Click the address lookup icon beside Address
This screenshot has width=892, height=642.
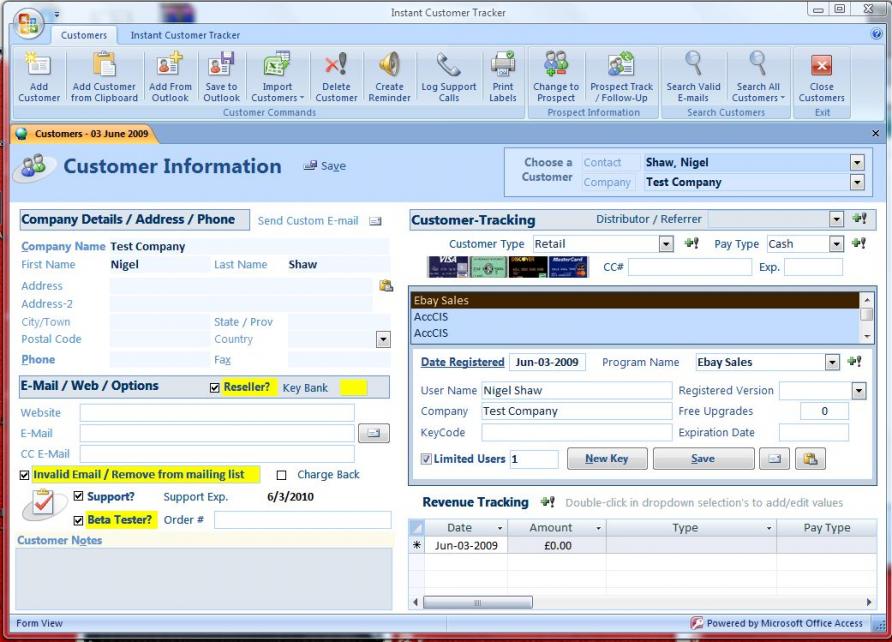coord(386,285)
